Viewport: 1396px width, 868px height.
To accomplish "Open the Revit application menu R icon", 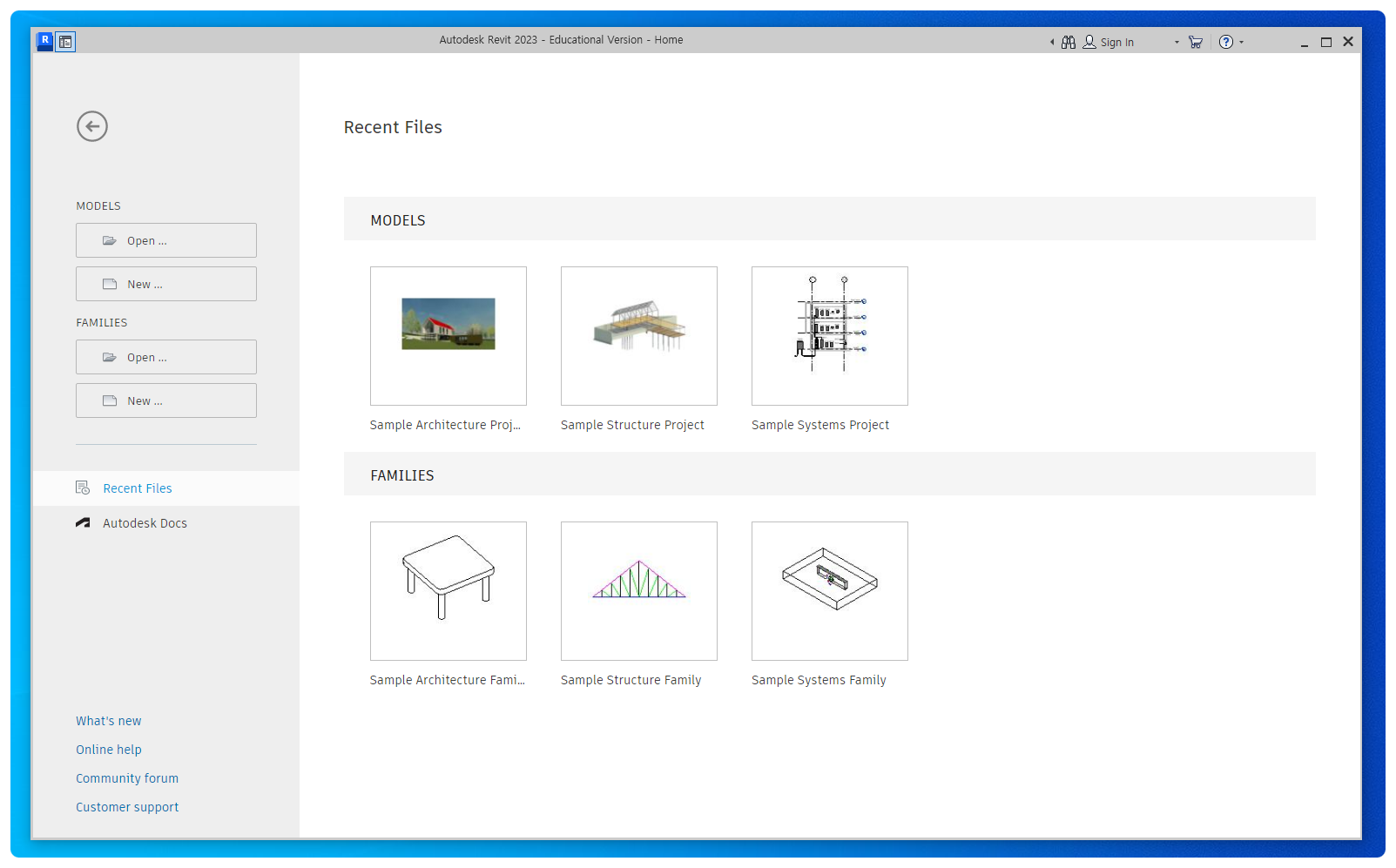I will pyautogui.click(x=45, y=41).
